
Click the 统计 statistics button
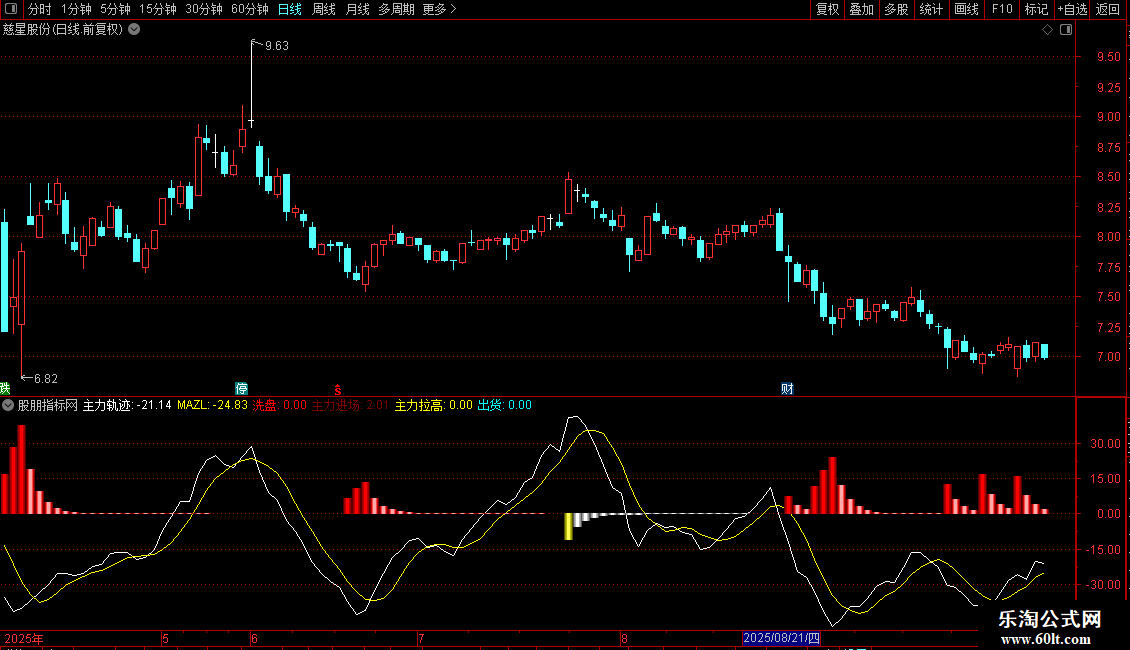pos(931,9)
